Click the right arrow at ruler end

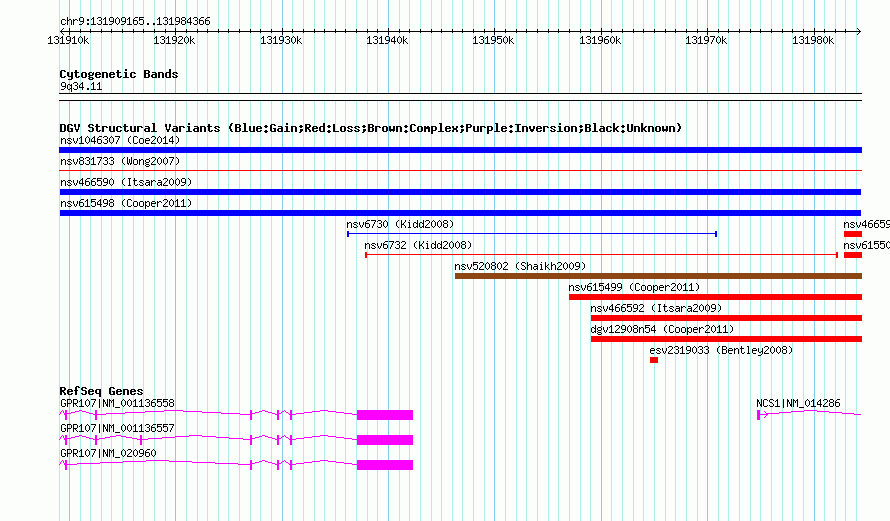click(x=859, y=31)
